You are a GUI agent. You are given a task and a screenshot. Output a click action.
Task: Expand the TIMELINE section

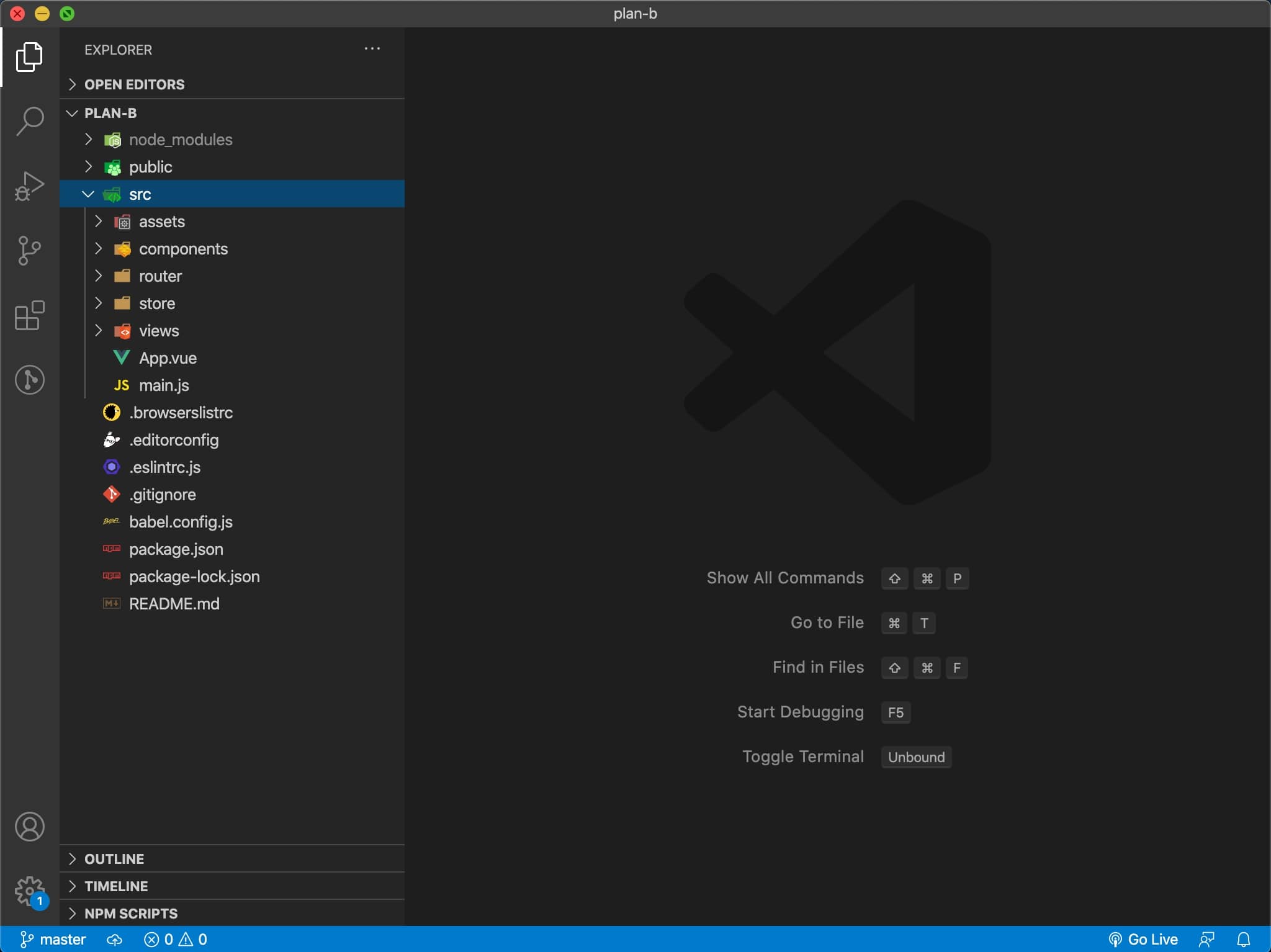pos(116,886)
